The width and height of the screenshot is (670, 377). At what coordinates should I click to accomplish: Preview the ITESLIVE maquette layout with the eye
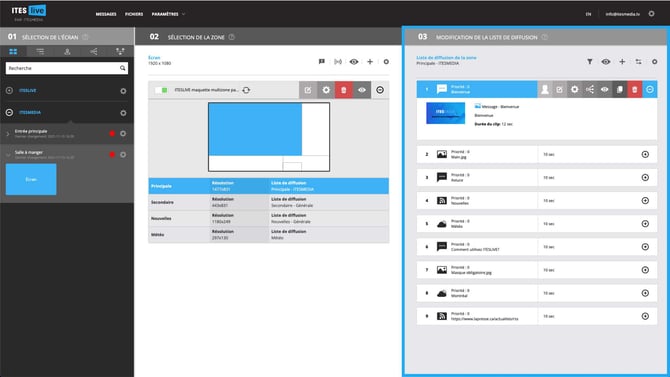pos(361,90)
